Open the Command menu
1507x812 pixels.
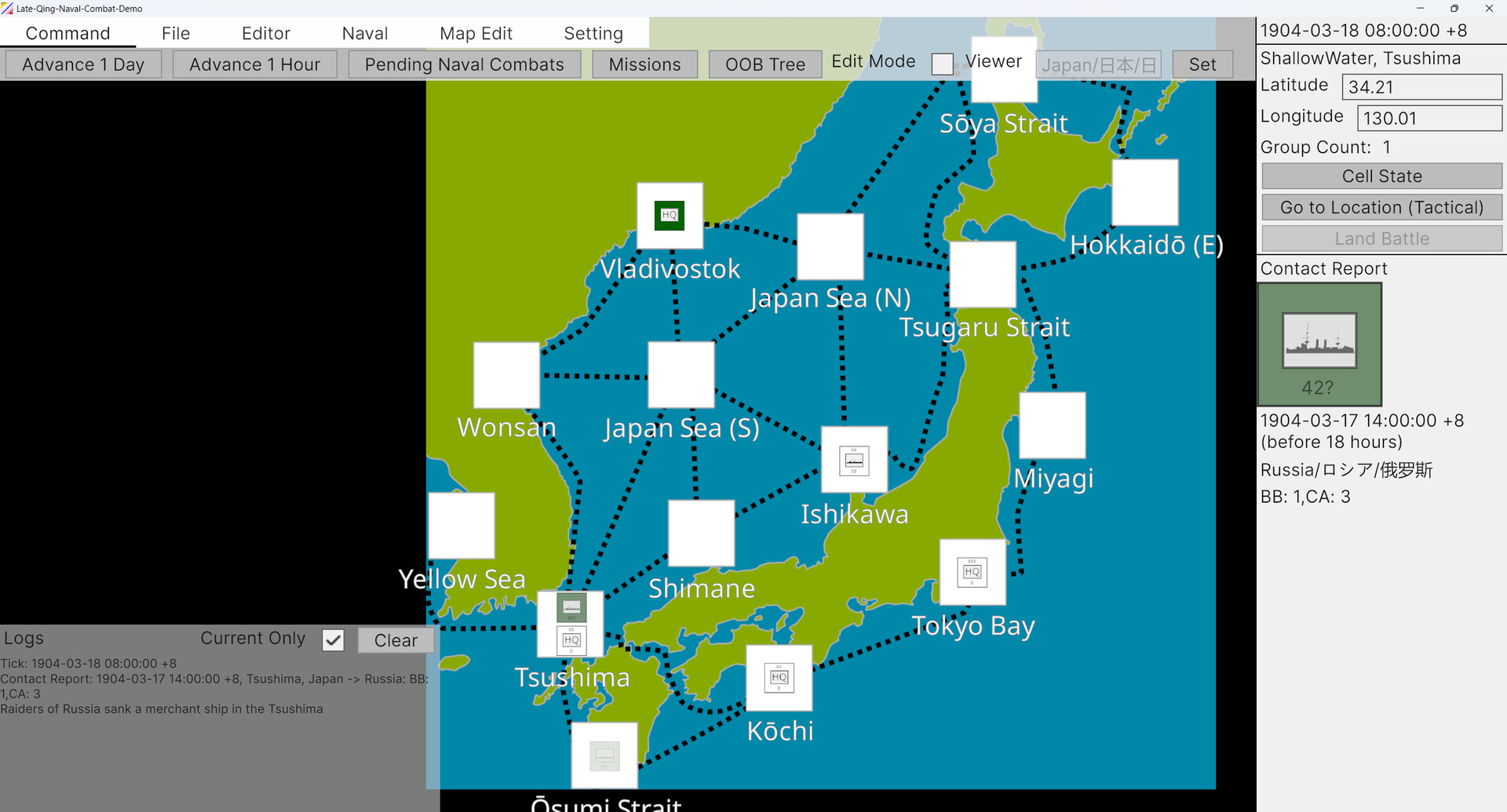68,33
